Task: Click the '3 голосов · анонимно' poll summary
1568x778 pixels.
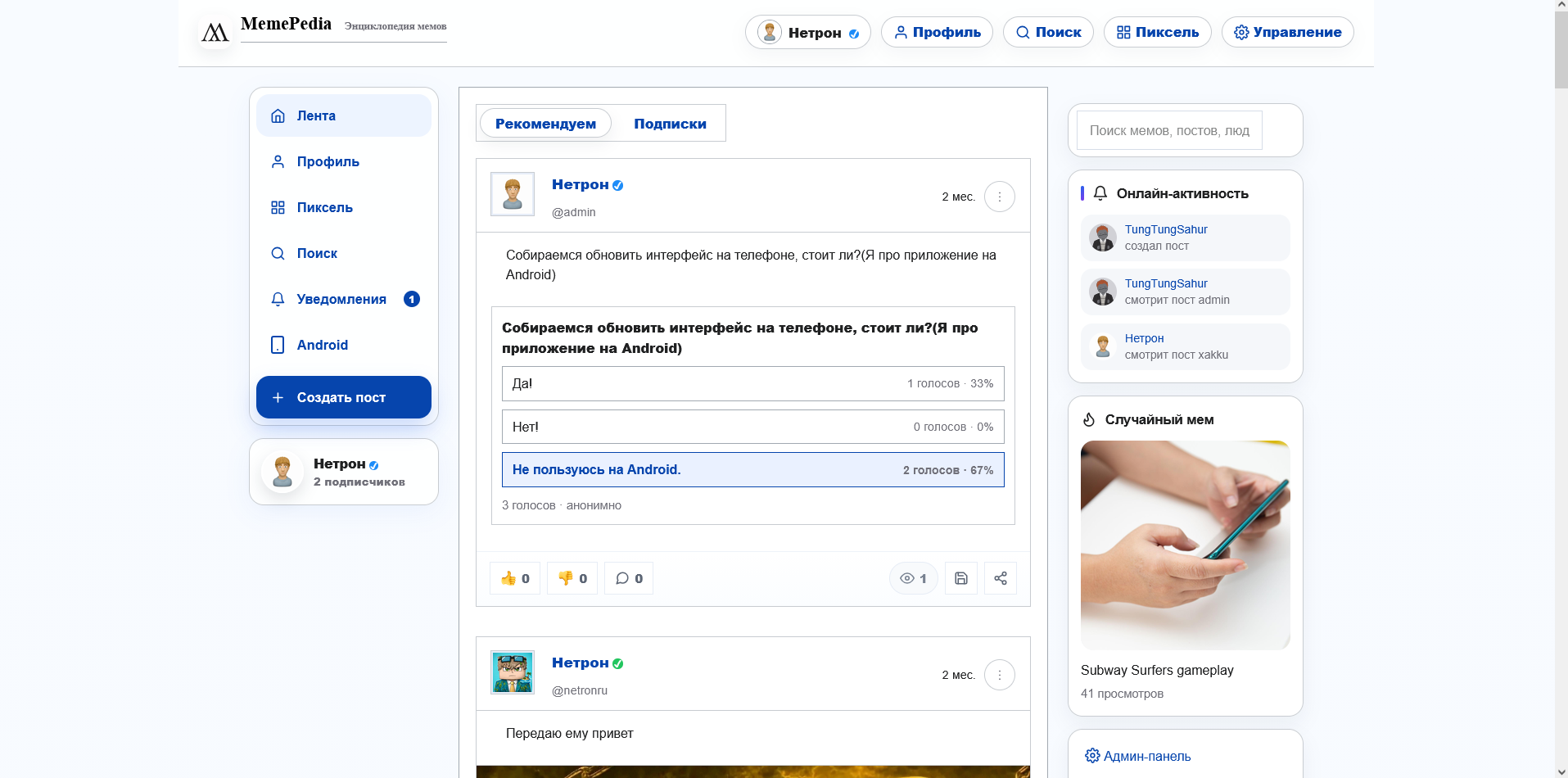Action: (x=562, y=505)
